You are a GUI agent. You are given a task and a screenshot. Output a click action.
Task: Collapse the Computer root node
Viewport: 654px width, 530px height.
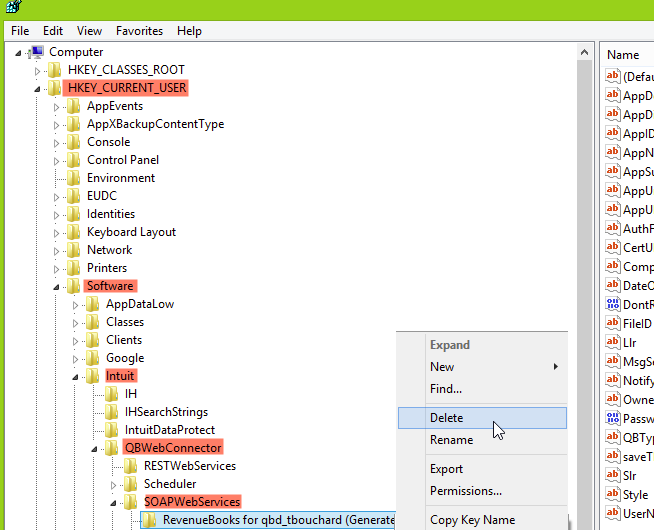18,53
